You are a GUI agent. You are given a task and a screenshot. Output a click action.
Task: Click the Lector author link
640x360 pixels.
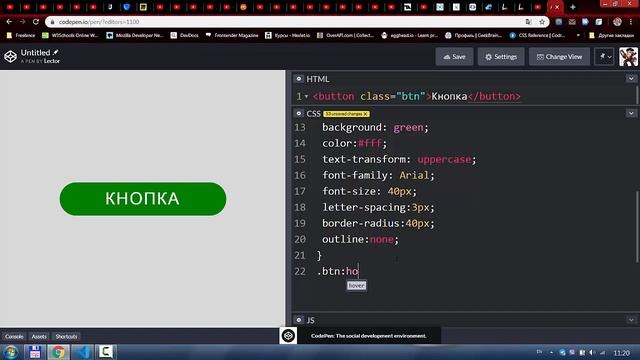point(52,61)
